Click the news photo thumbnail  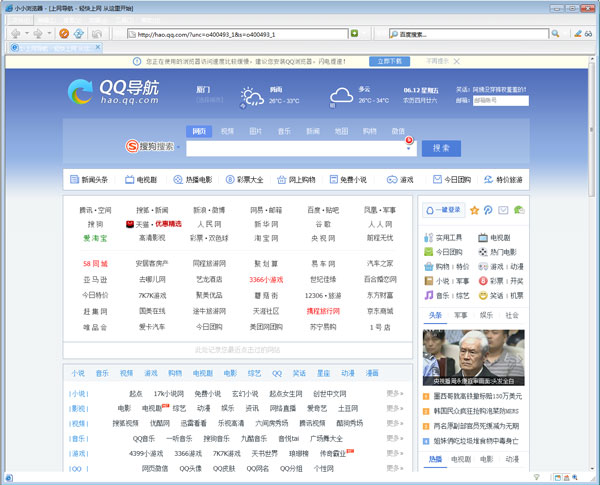coord(474,357)
